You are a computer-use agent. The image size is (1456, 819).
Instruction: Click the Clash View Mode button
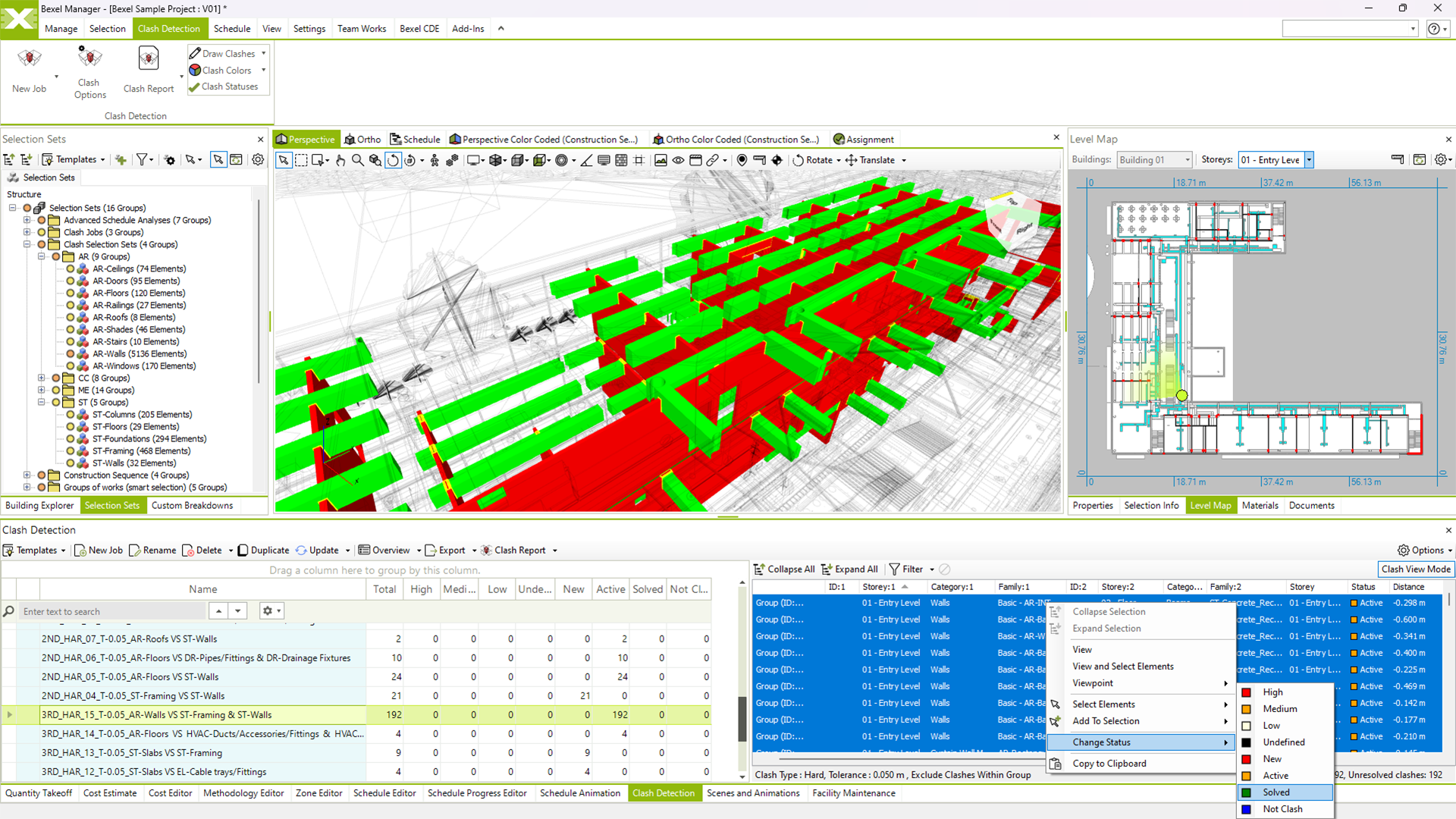(x=1415, y=569)
